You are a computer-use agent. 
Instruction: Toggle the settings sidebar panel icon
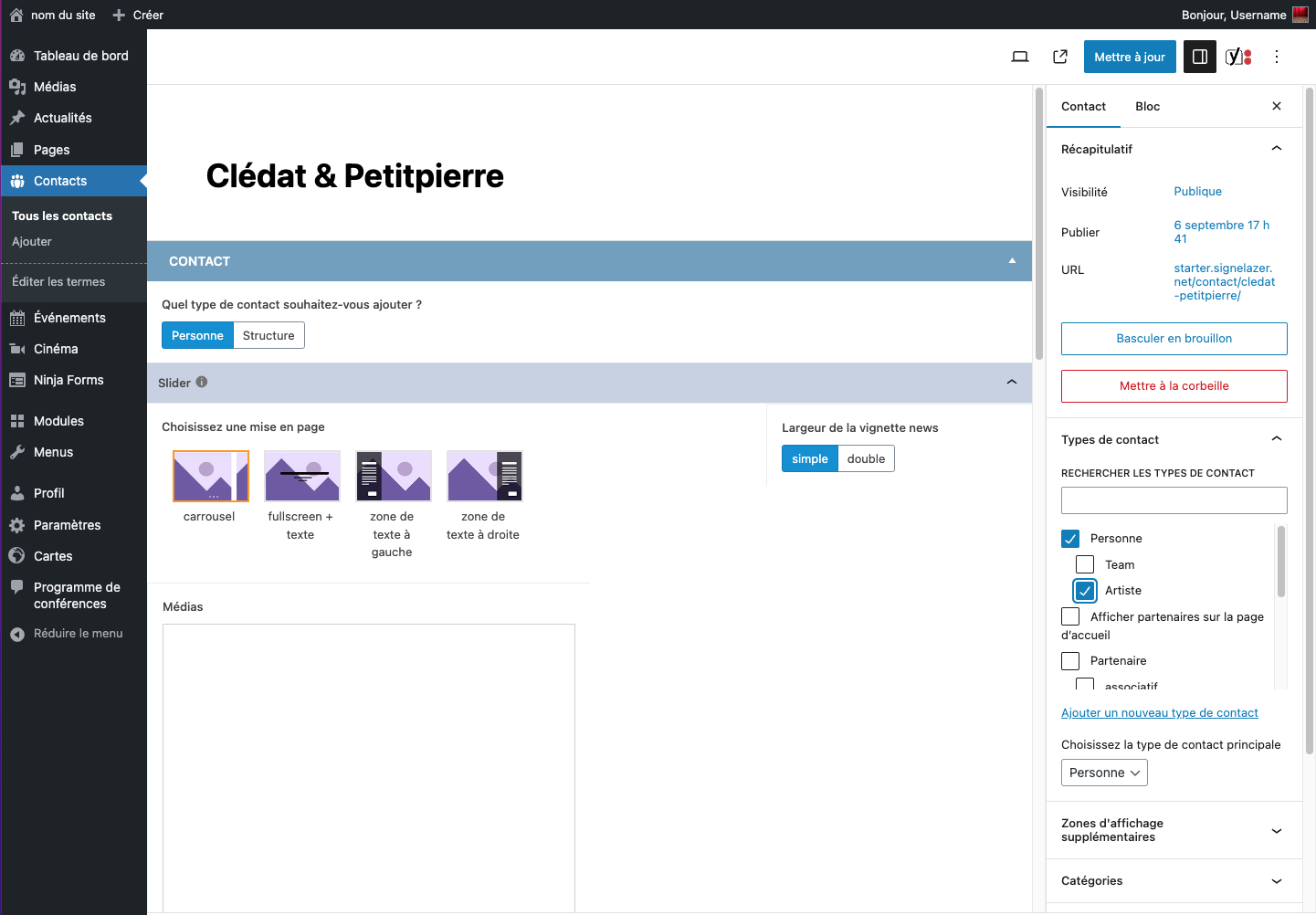tap(1200, 57)
